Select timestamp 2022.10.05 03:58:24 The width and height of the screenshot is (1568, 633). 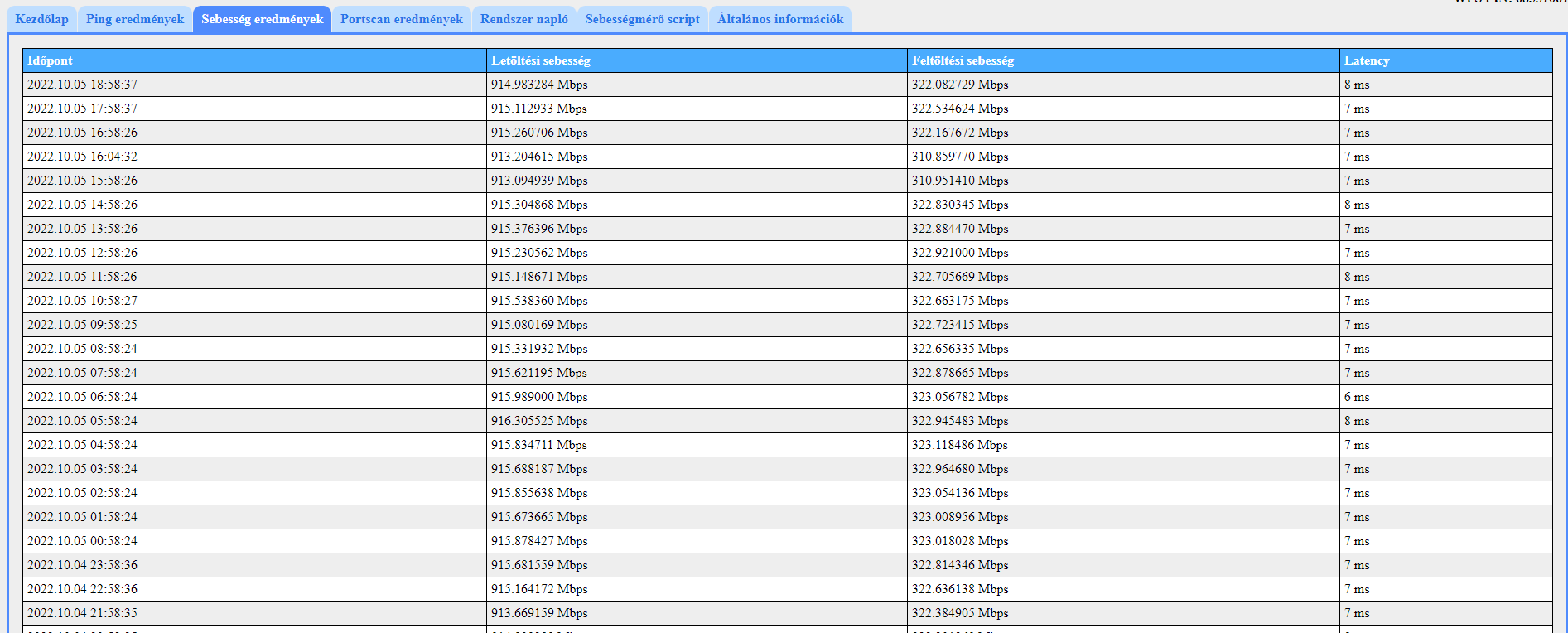pos(83,469)
